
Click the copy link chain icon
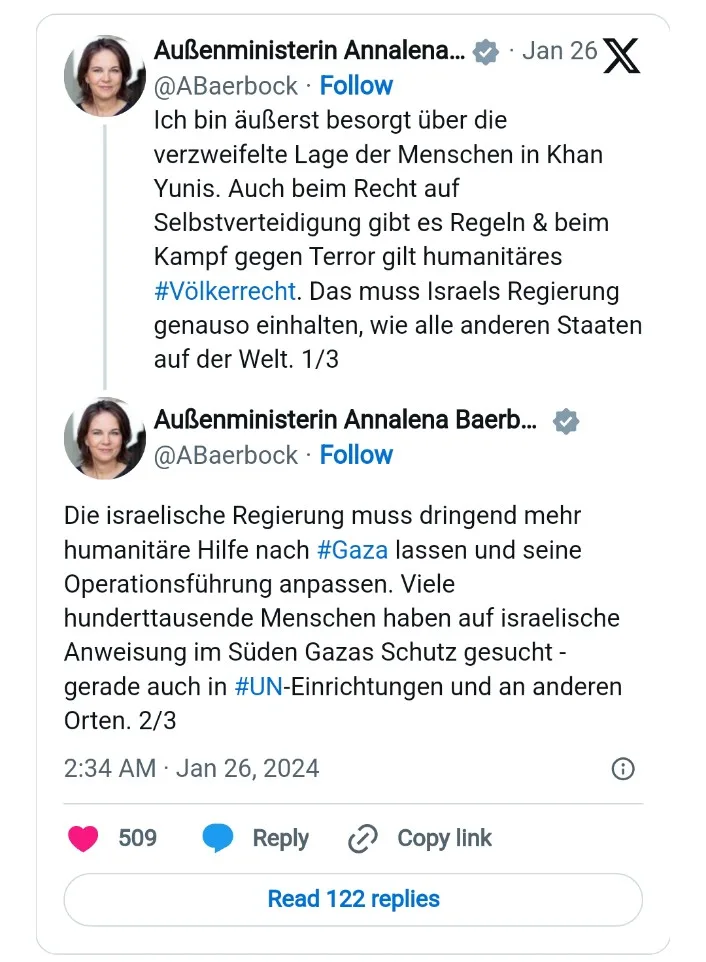pyautogui.click(x=362, y=839)
